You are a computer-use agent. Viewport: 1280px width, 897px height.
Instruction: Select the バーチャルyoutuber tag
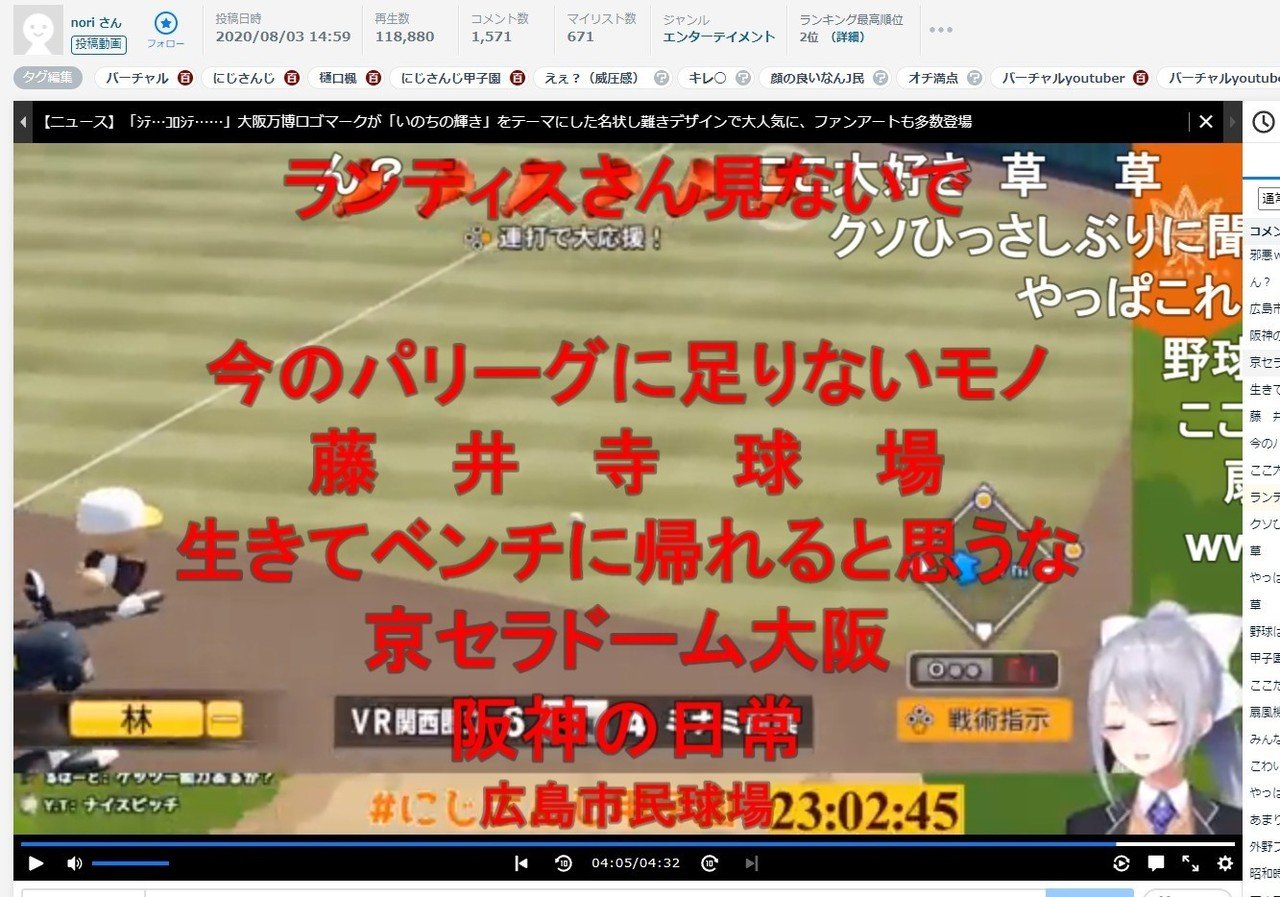click(1063, 78)
